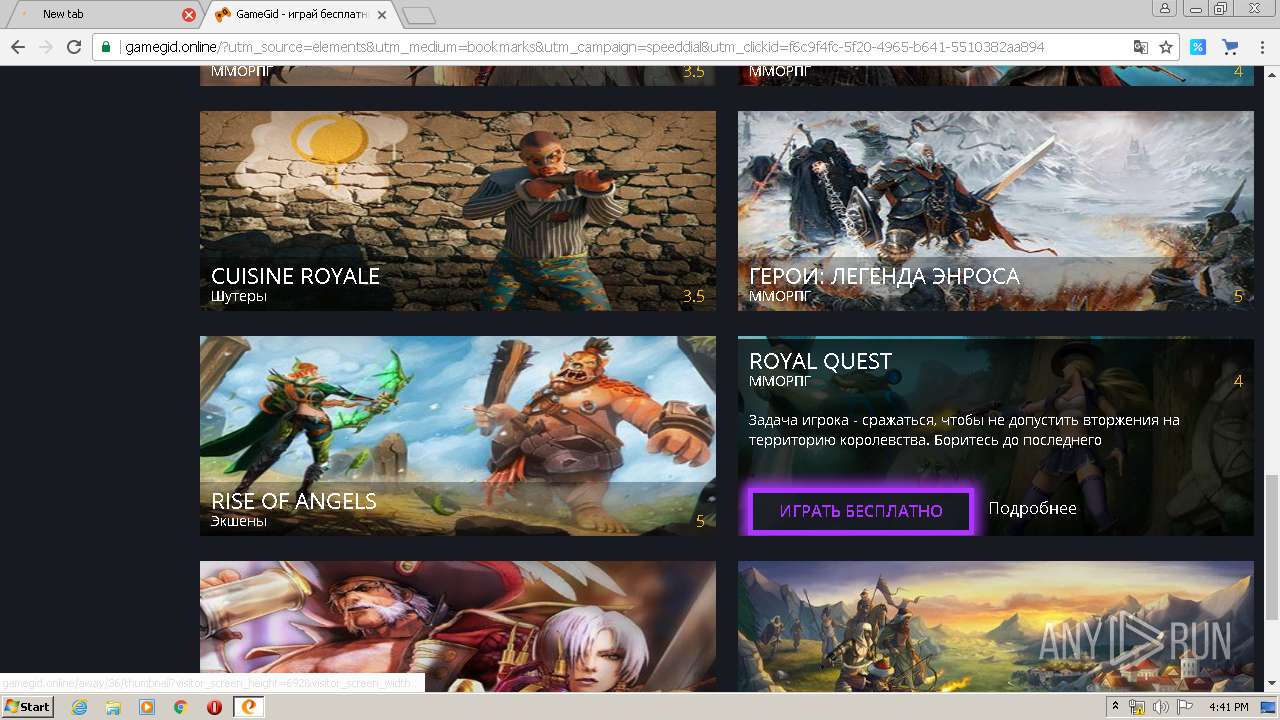Click the scrollbar up arrow
This screenshot has height=720, width=1280.
tap(1271, 73)
